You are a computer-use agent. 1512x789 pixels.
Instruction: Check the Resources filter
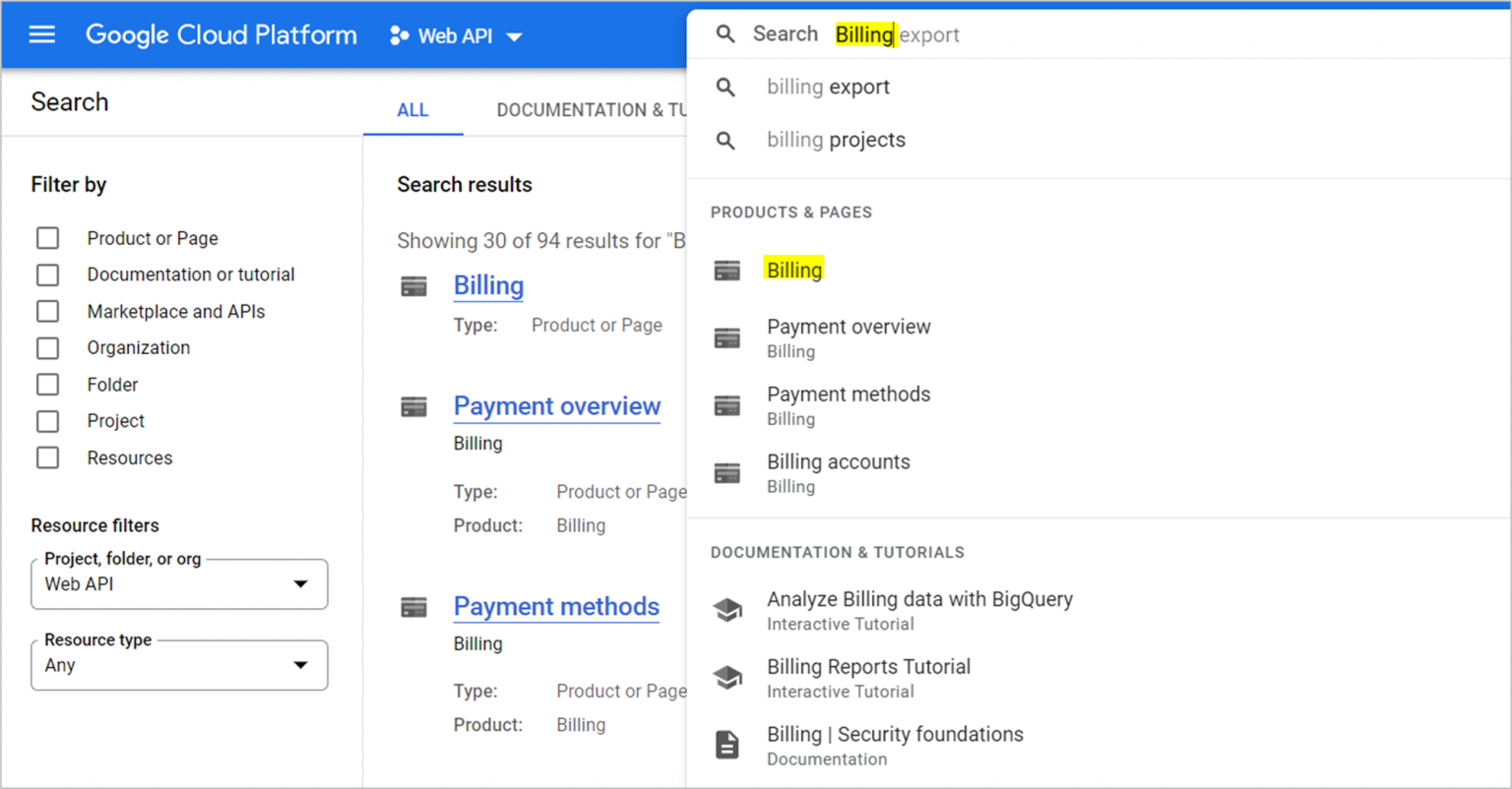pos(47,457)
